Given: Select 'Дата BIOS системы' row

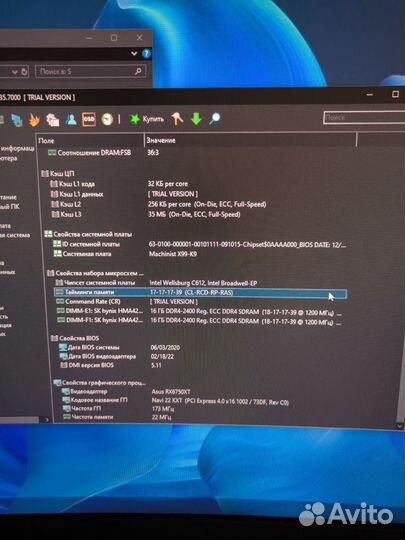Looking at the screenshot, I should (x=89, y=347).
